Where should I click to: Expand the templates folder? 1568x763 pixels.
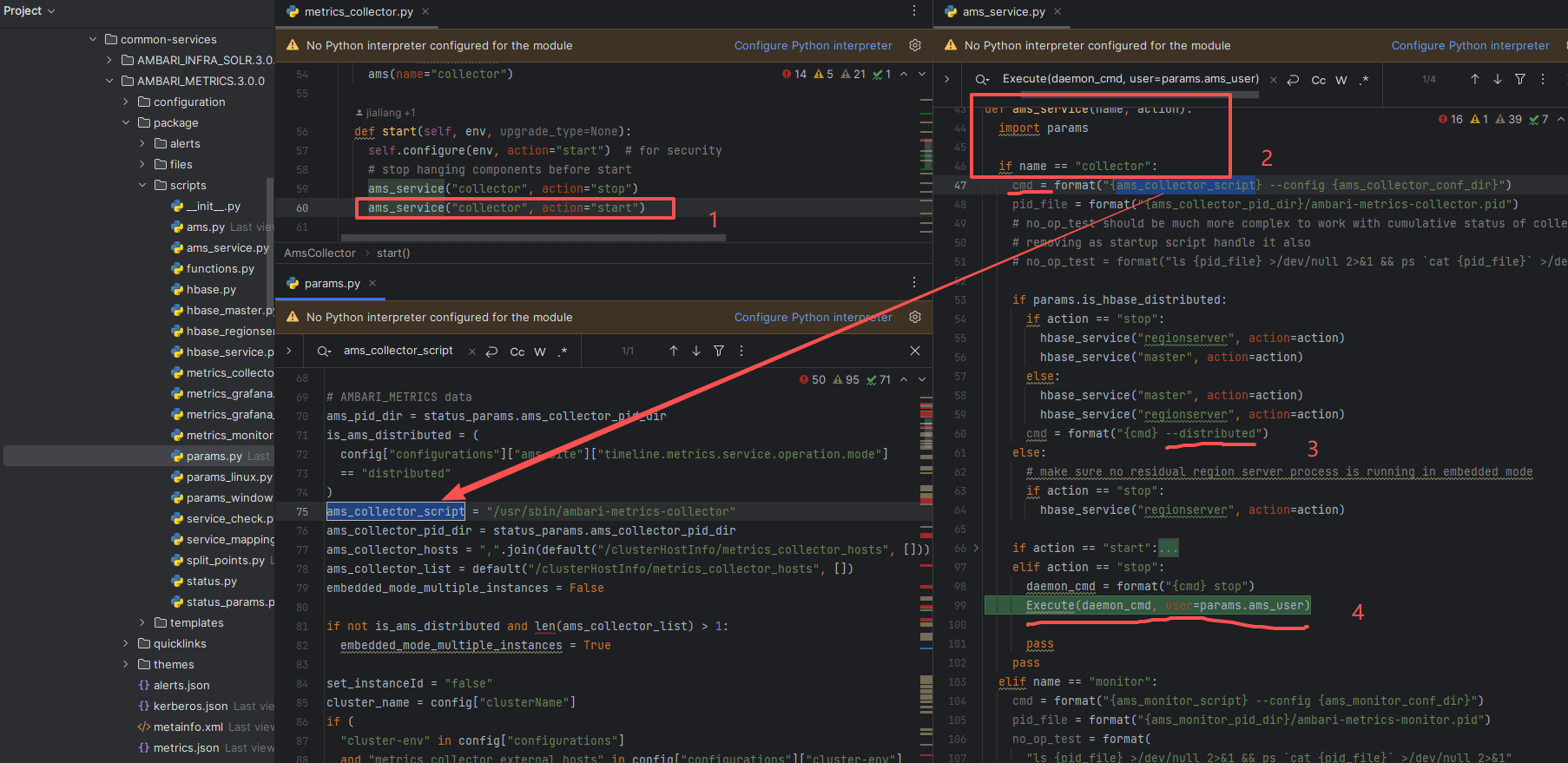click(142, 622)
